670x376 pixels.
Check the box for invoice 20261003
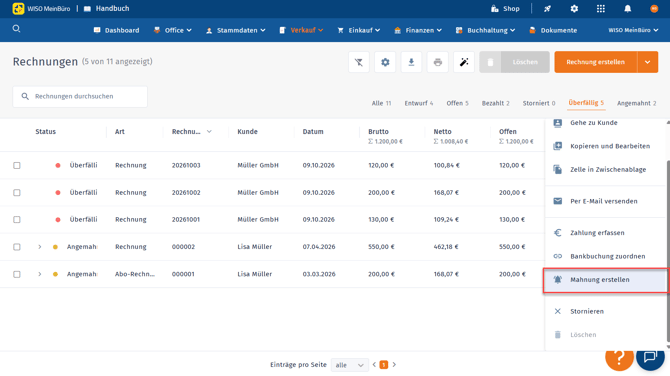(x=17, y=165)
